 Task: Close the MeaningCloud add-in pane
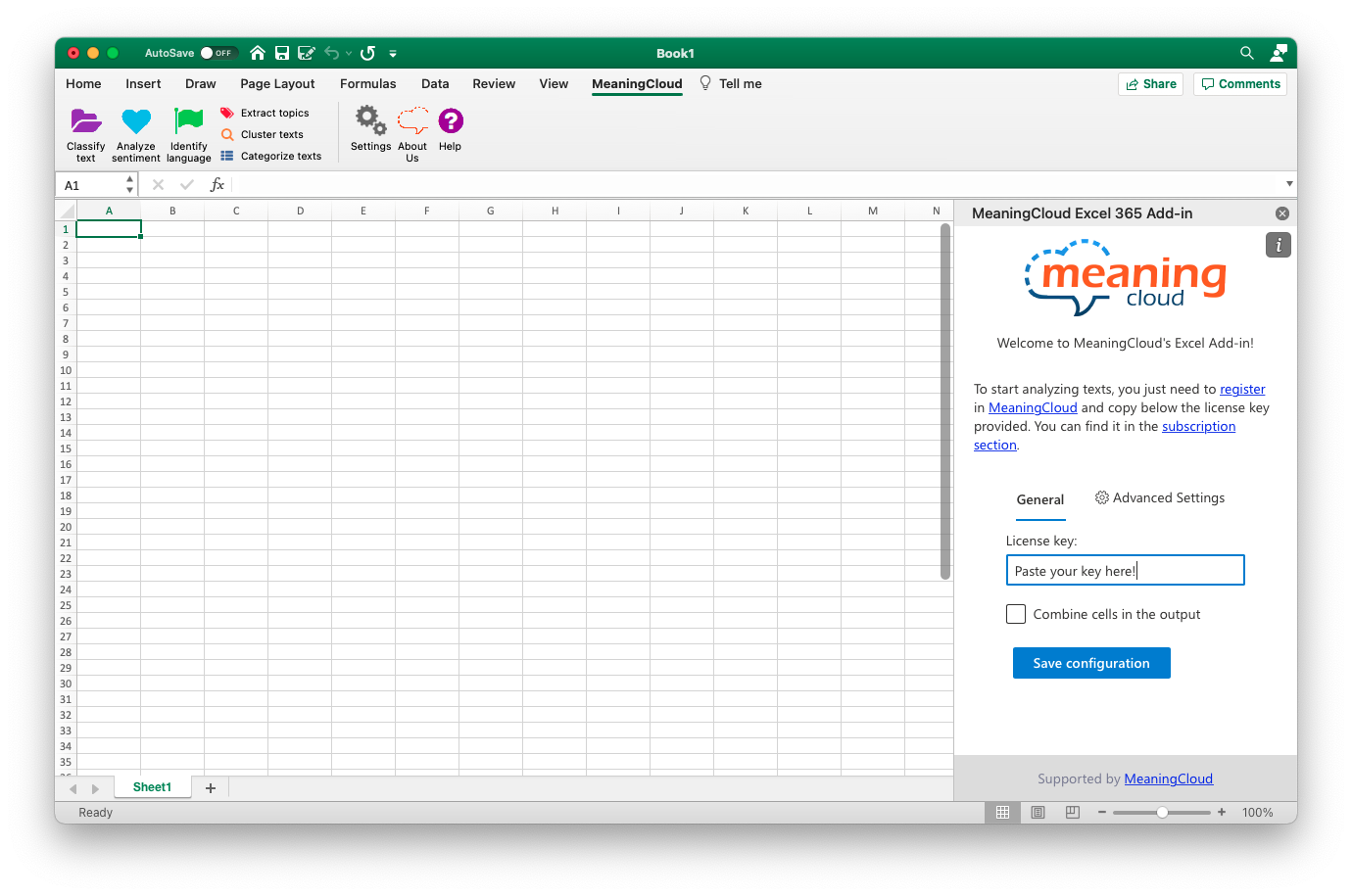click(x=1282, y=213)
